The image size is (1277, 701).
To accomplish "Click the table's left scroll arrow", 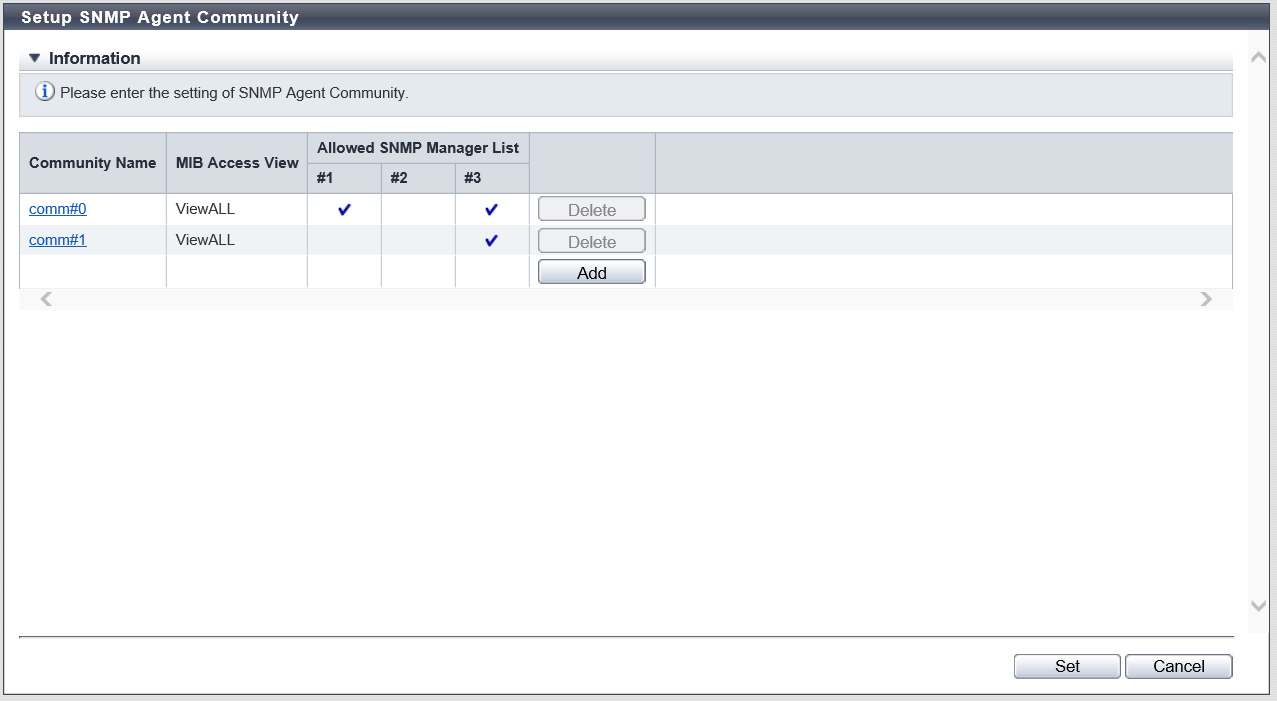I will (x=46, y=299).
